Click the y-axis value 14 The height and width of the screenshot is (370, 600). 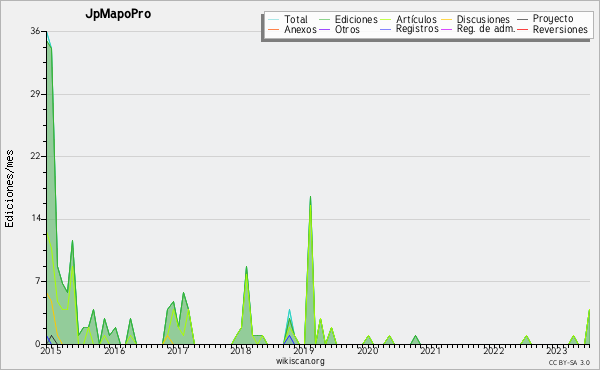35,219
